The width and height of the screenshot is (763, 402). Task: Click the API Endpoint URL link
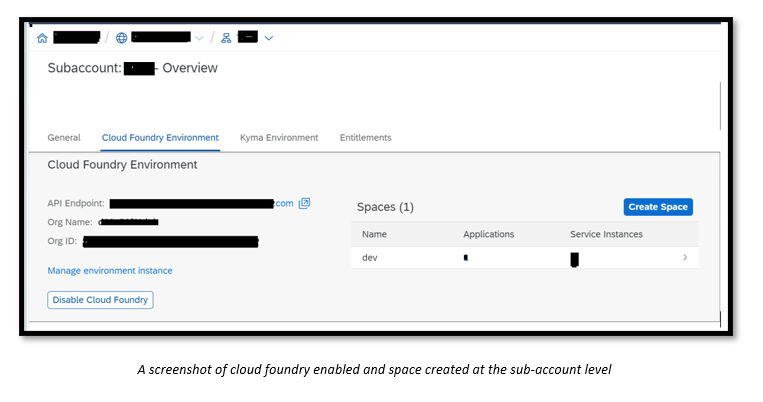coord(200,203)
